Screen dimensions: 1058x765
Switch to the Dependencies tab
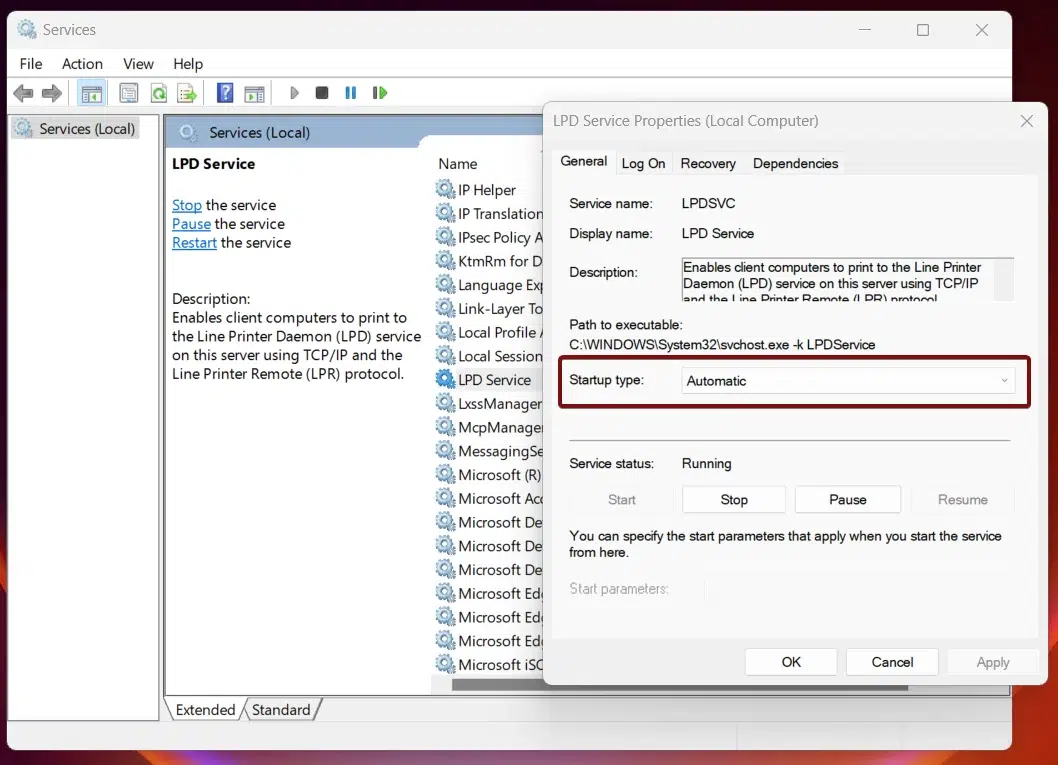point(795,163)
